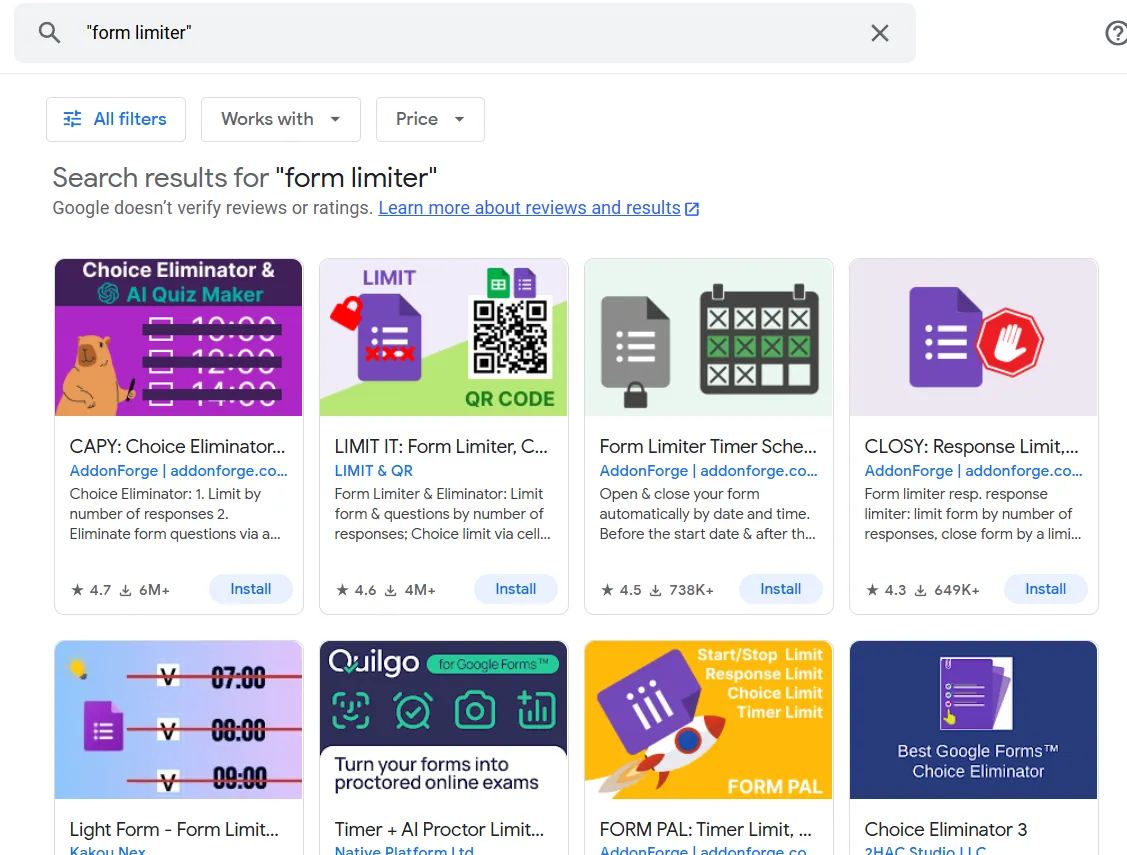Open the LIMIT & QR developer link
The height and width of the screenshot is (855, 1127).
373,470
